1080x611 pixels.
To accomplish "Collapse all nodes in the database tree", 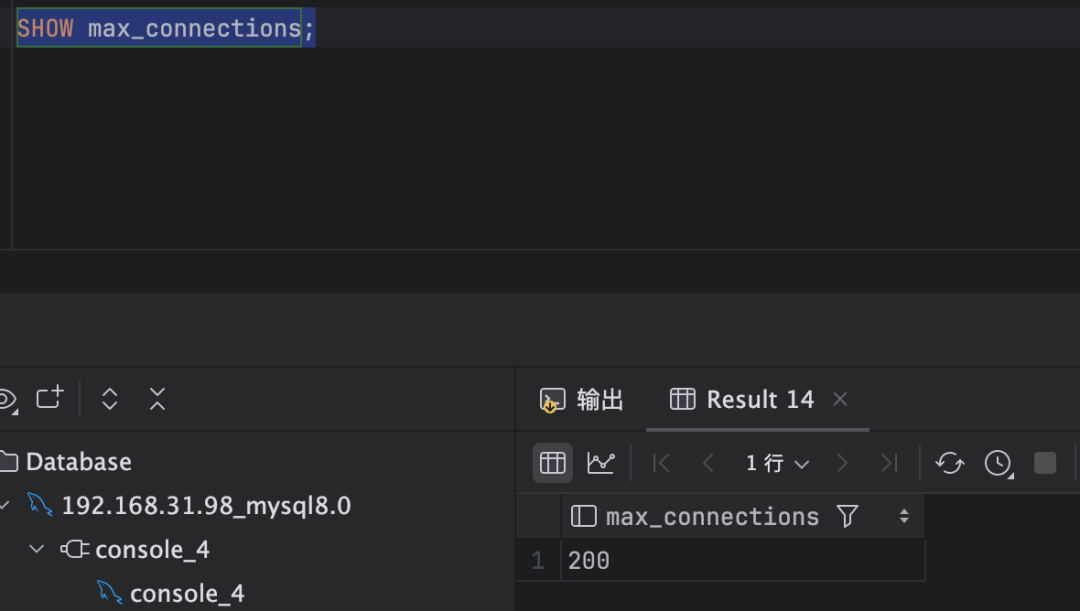I will click(x=157, y=398).
